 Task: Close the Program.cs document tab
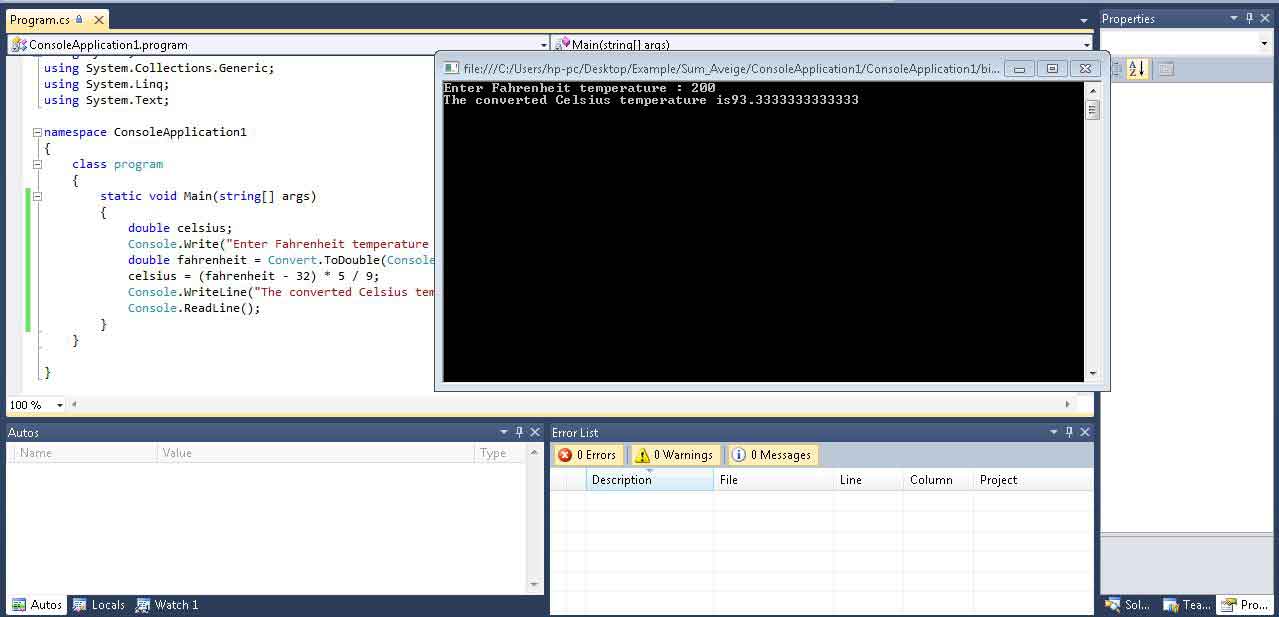[96, 20]
